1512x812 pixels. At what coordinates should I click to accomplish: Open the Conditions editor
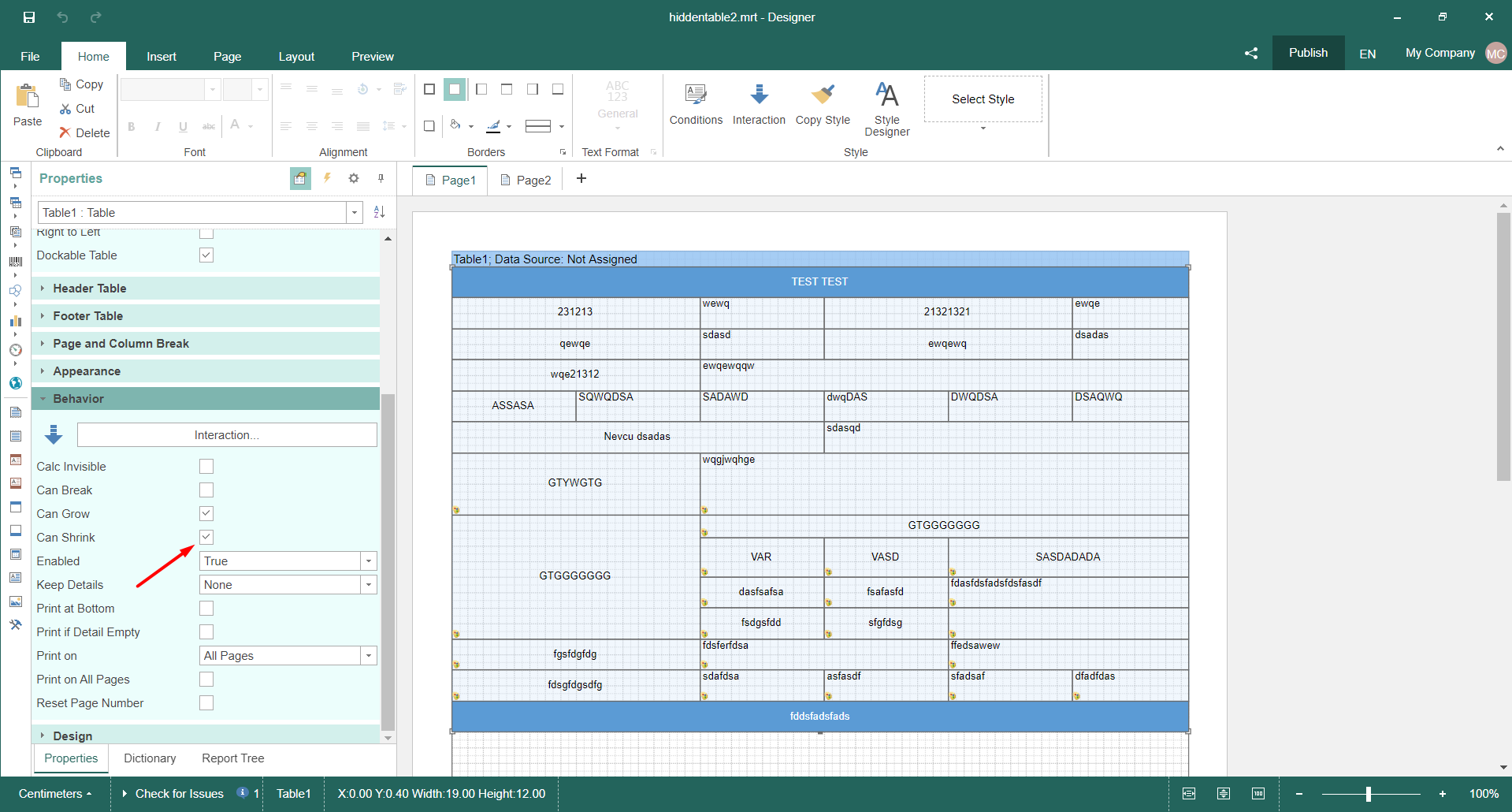tap(696, 103)
